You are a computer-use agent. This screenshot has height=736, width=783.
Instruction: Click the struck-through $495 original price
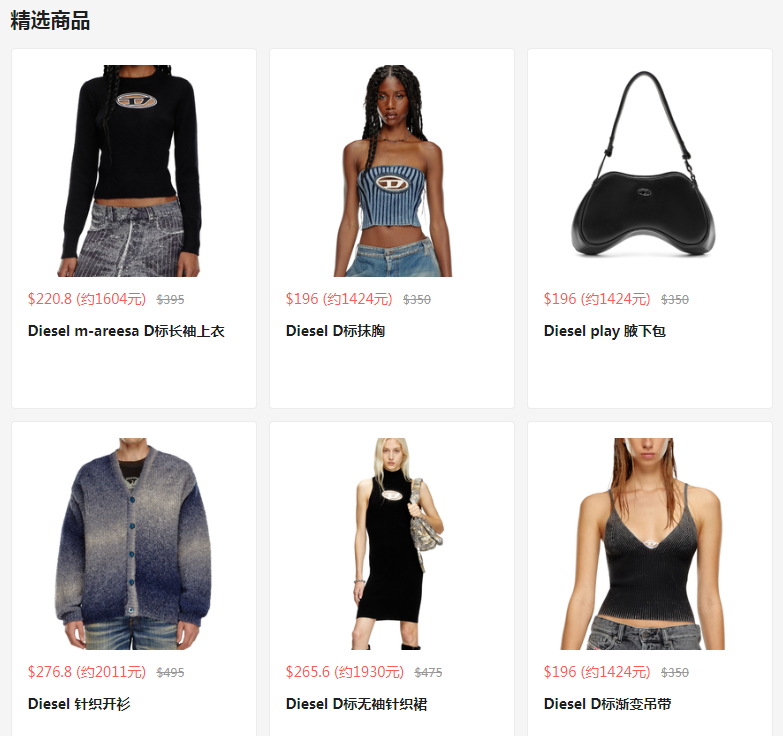(170, 673)
